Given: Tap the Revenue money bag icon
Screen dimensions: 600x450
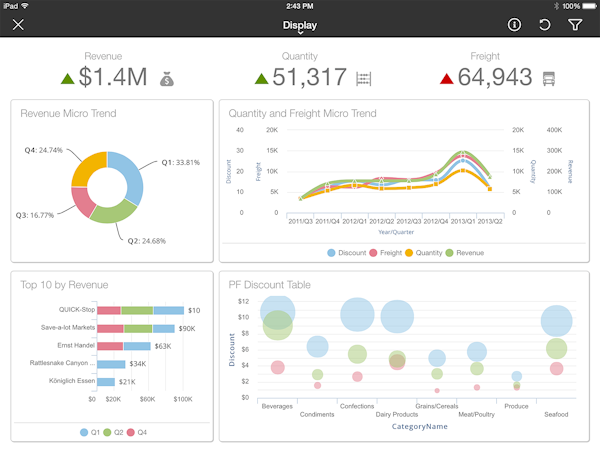Looking at the screenshot, I should coord(168,78).
